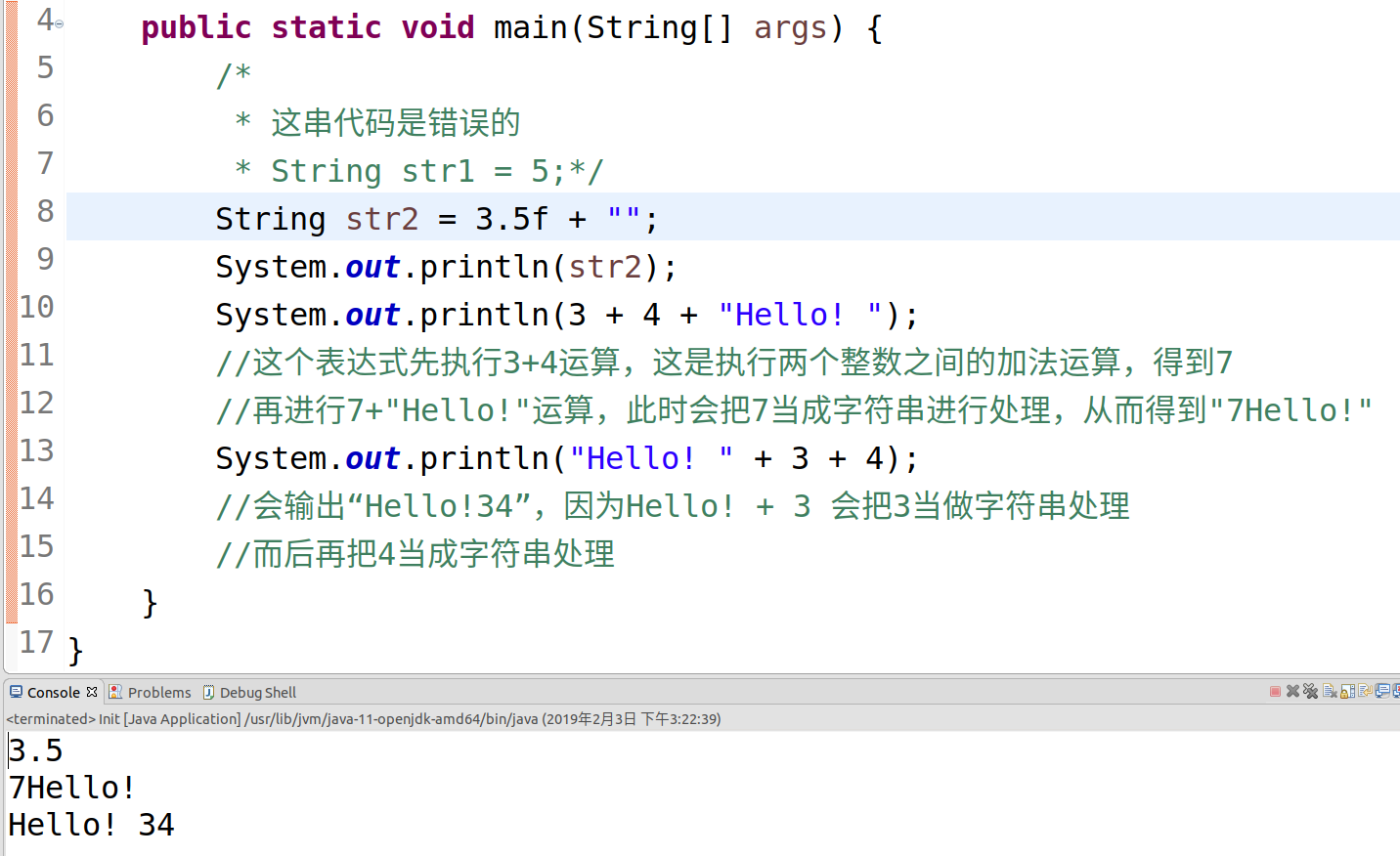Click 'public static void main' declaration
The height and width of the screenshot is (856, 1400).
(511, 27)
